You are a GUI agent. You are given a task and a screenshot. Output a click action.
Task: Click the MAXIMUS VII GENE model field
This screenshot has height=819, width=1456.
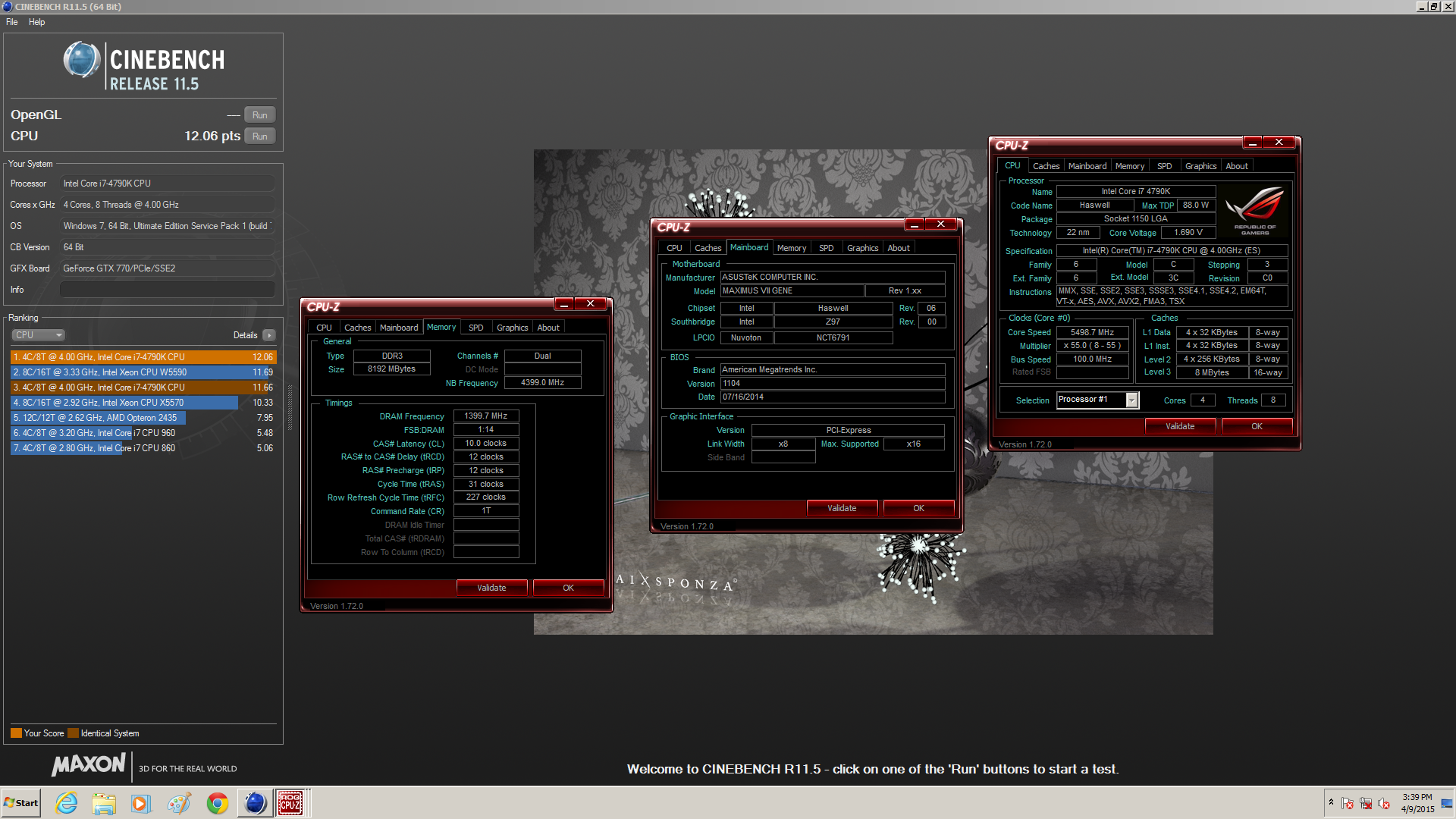[792, 291]
